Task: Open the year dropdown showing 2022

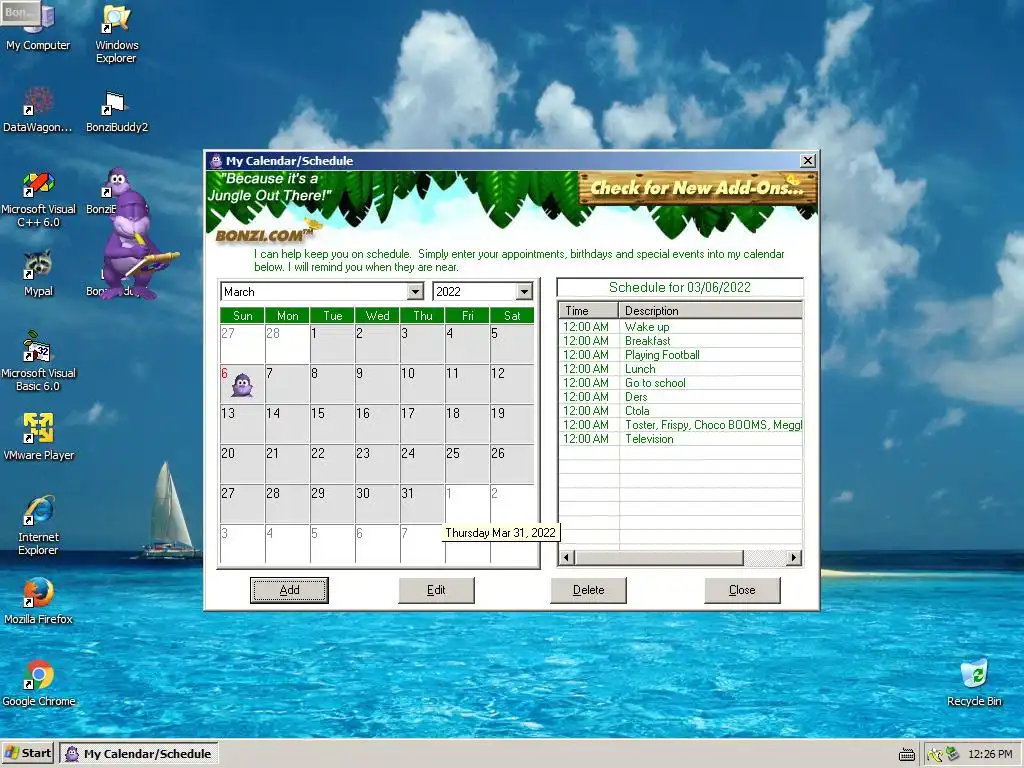Action: tap(524, 292)
